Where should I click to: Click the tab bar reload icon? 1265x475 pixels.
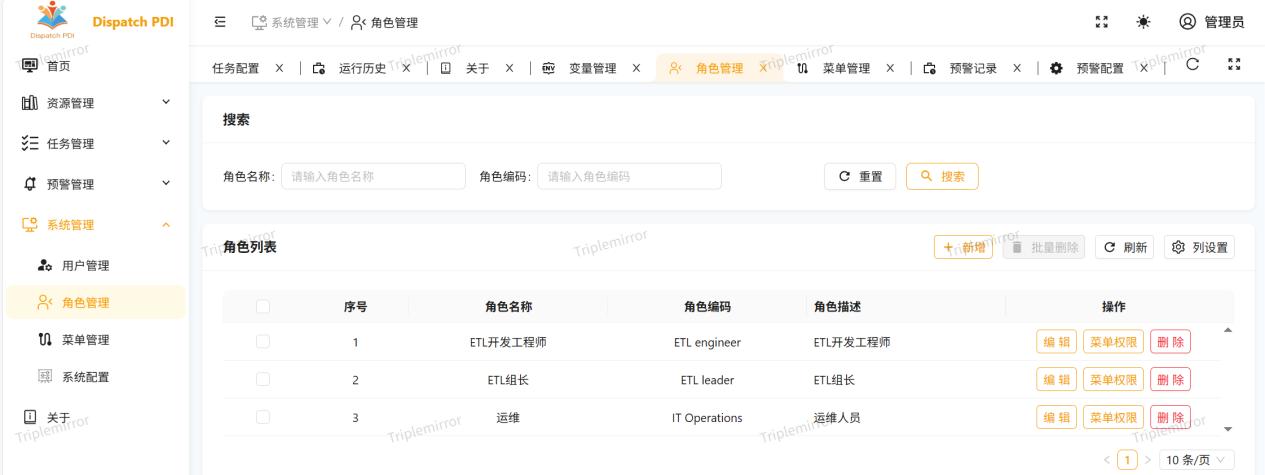[1192, 65]
